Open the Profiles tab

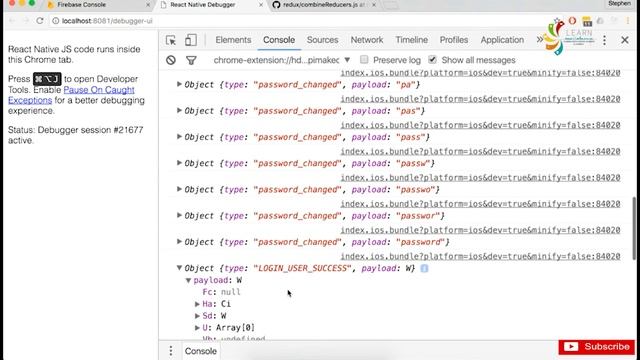coord(453,40)
